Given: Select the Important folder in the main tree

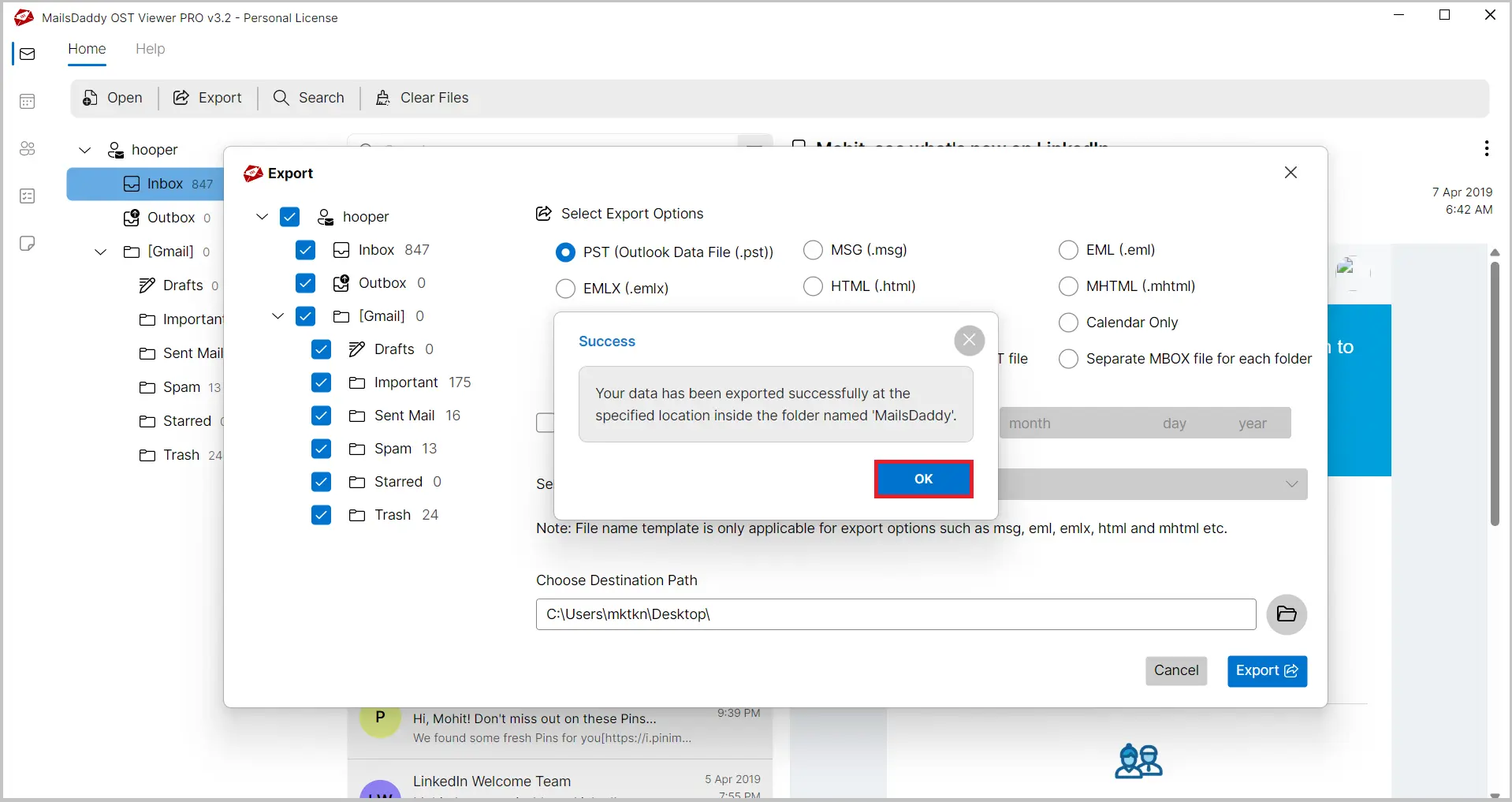Looking at the screenshot, I should (181, 319).
